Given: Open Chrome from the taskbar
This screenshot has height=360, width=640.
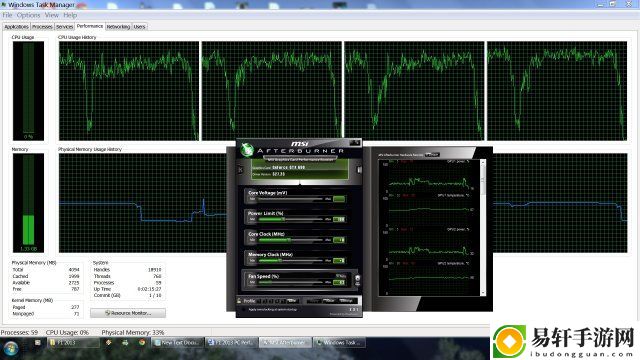Looking at the screenshot, I should tap(142, 342).
